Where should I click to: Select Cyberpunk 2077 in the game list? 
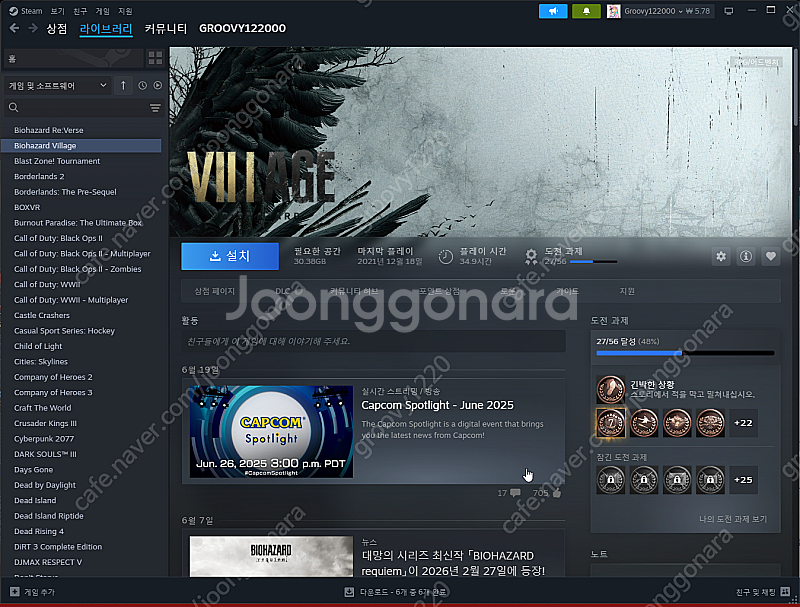[x=46, y=439]
